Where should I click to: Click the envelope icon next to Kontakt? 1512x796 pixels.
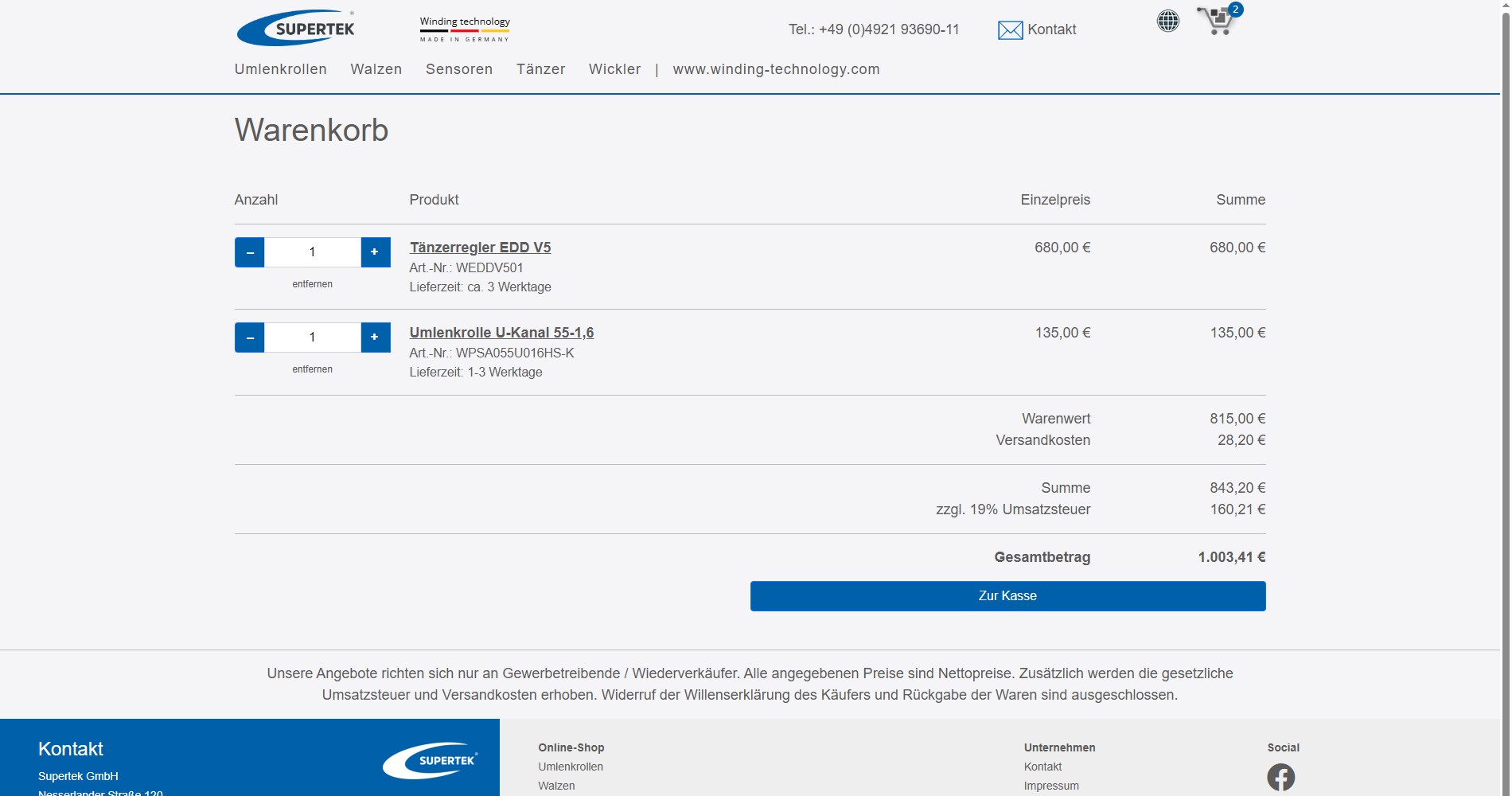(1009, 30)
